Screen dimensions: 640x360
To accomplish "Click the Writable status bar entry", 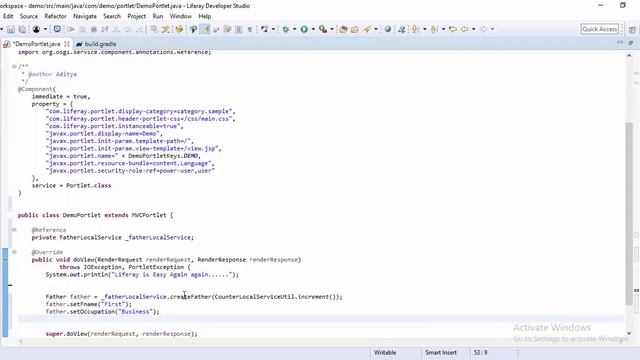I will [385, 352].
